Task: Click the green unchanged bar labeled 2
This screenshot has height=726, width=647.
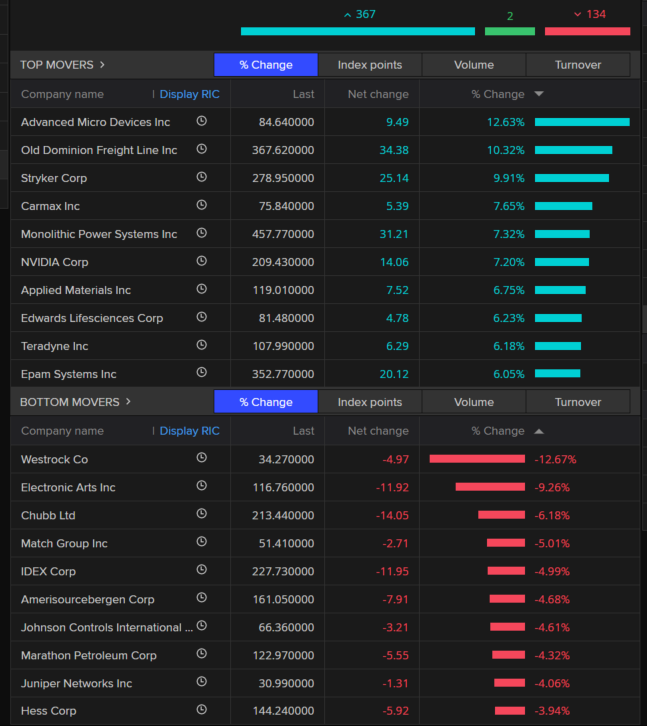Action: [x=509, y=31]
